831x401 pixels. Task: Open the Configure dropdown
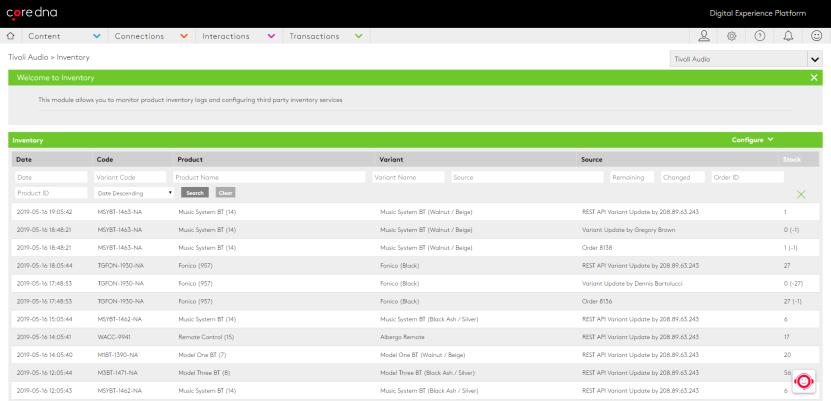click(x=753, y=140)
